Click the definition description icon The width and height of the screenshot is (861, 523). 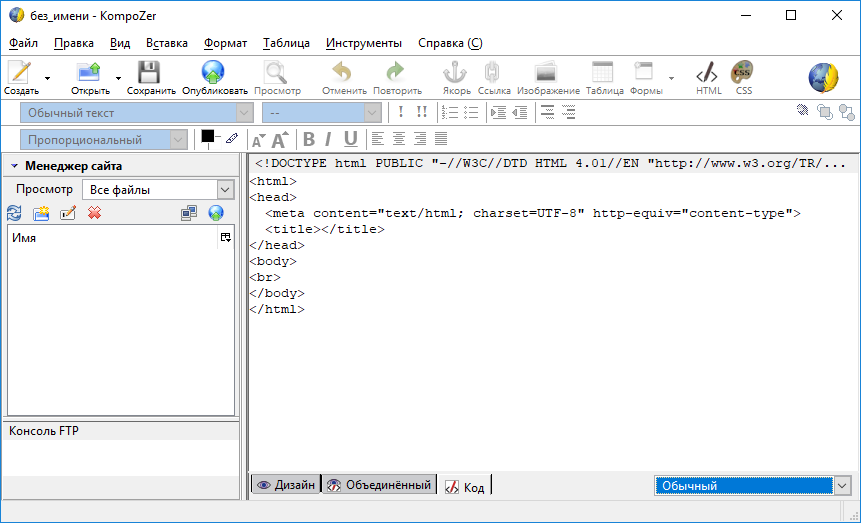point(569,112)
